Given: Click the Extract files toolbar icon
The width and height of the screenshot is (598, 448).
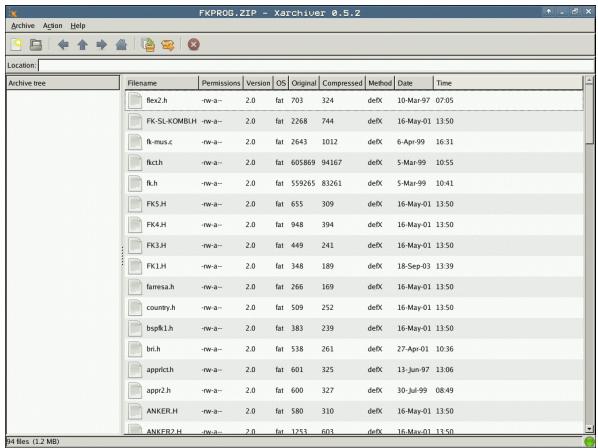Looking at the screenshot, I should 168,45.
